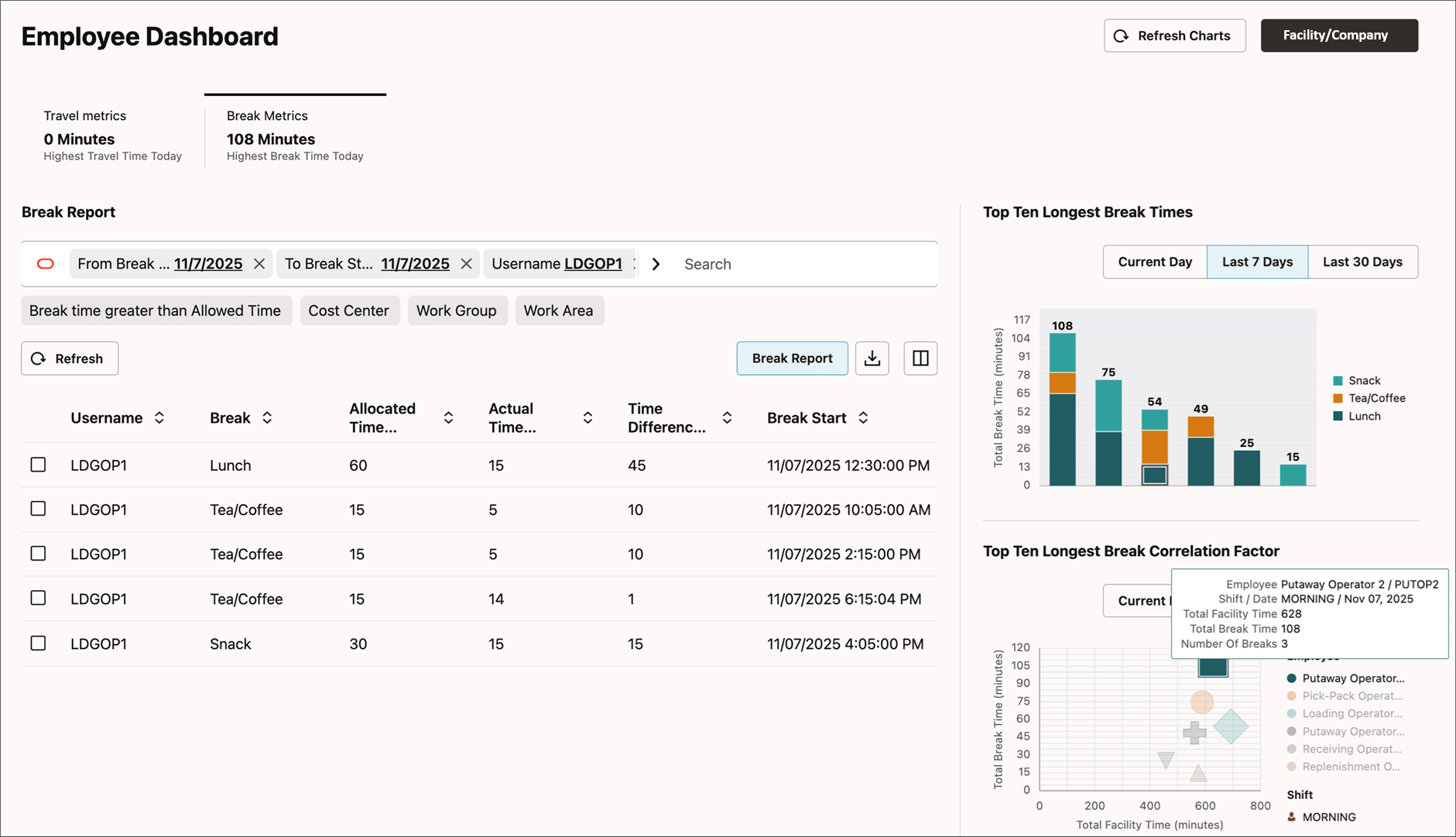Remove the From Break date filter via its X
This screenshot has height=837, width=1456.
(x=259, y=263)
